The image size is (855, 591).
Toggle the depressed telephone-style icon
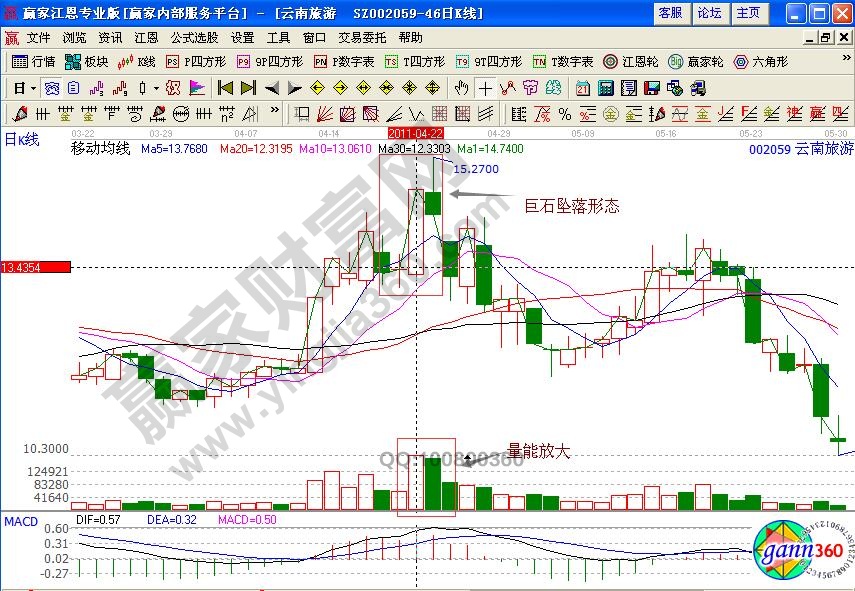pyautogui.click(x=52, y=88)
